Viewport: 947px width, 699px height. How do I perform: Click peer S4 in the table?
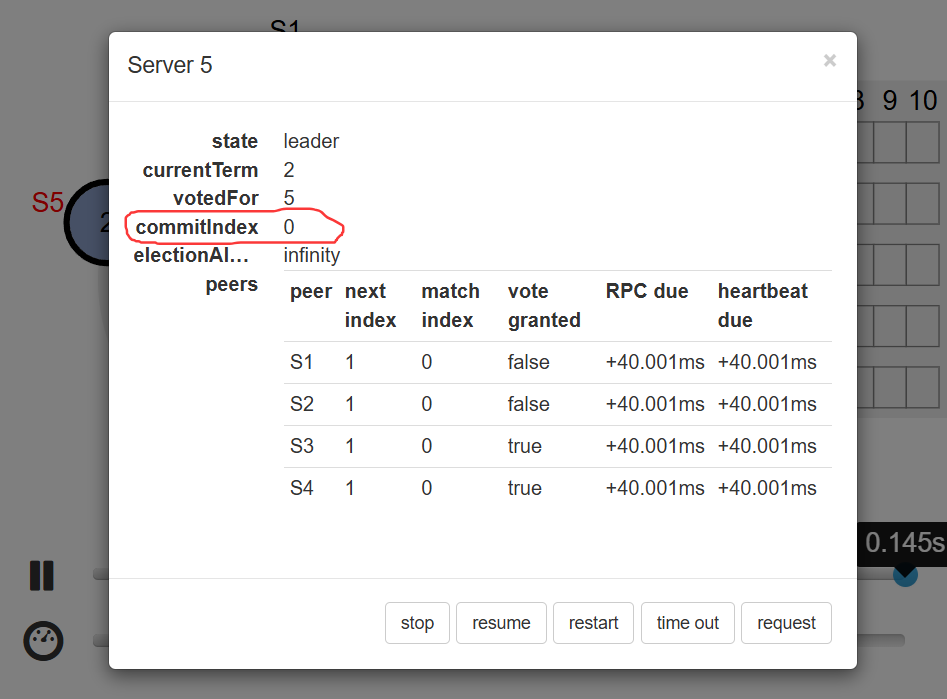(x=301, y=488)
